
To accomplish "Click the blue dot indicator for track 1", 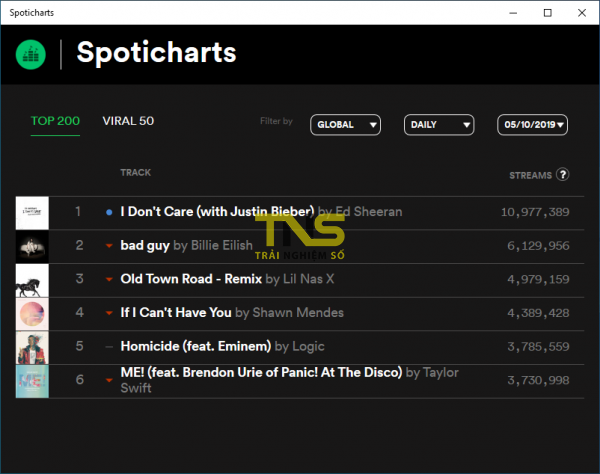I will [x=108, y=212].
